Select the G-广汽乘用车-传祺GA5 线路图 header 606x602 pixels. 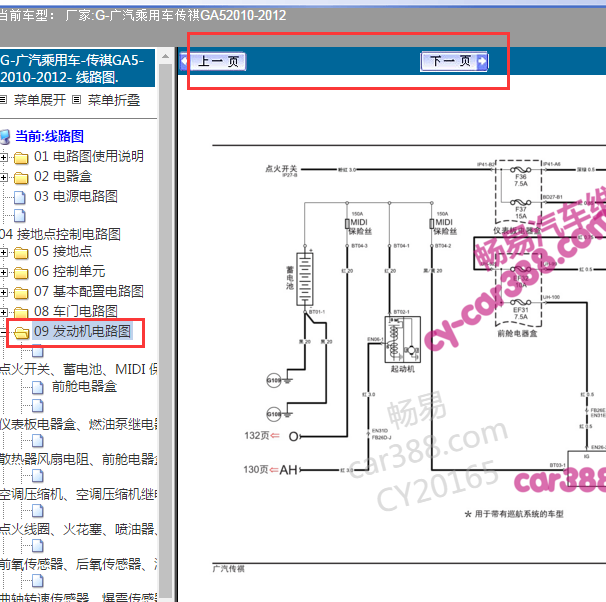(77, 68)
